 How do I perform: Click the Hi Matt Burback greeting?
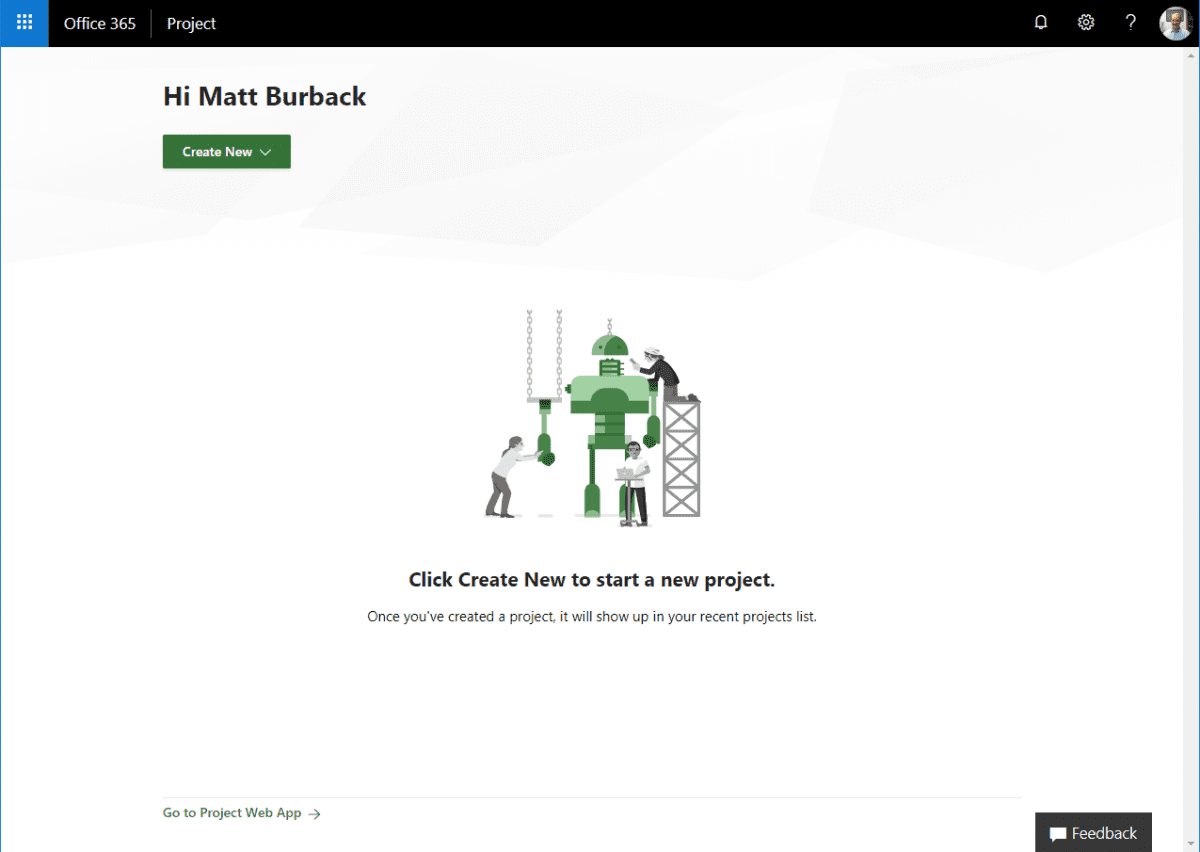pyautogui.click(x=264, y=96)
